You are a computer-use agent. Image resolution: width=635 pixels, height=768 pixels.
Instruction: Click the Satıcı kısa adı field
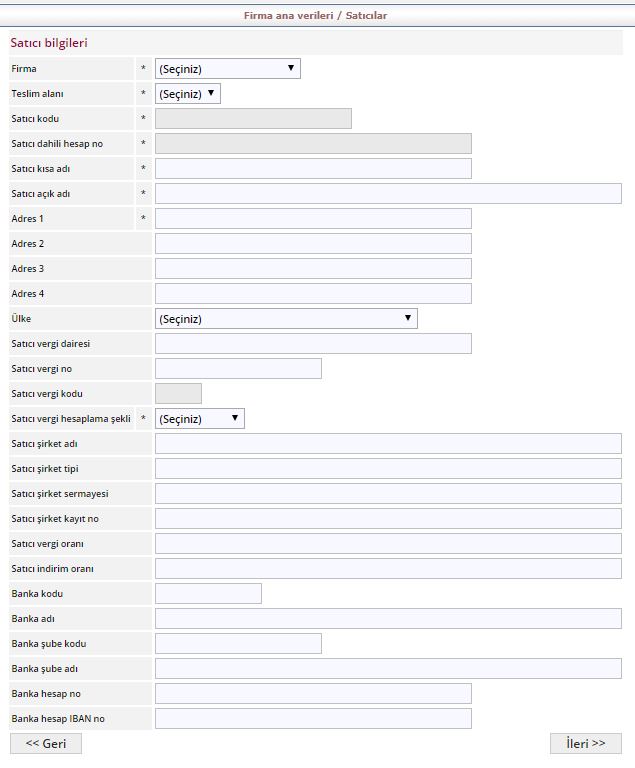(313, 169)
